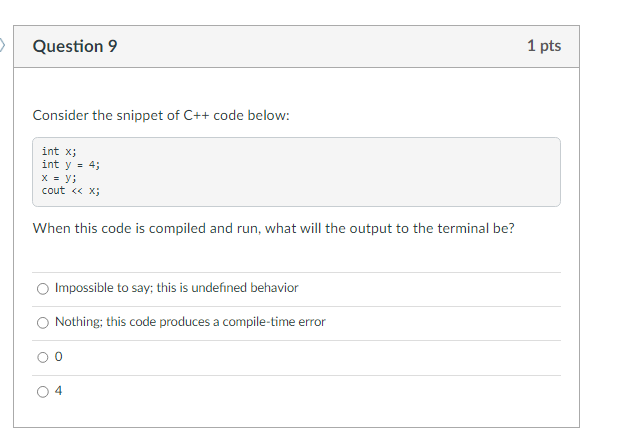The image size is (624, 438).
Task: Click the "When this code is compiled" prompt
Action: 273,228
